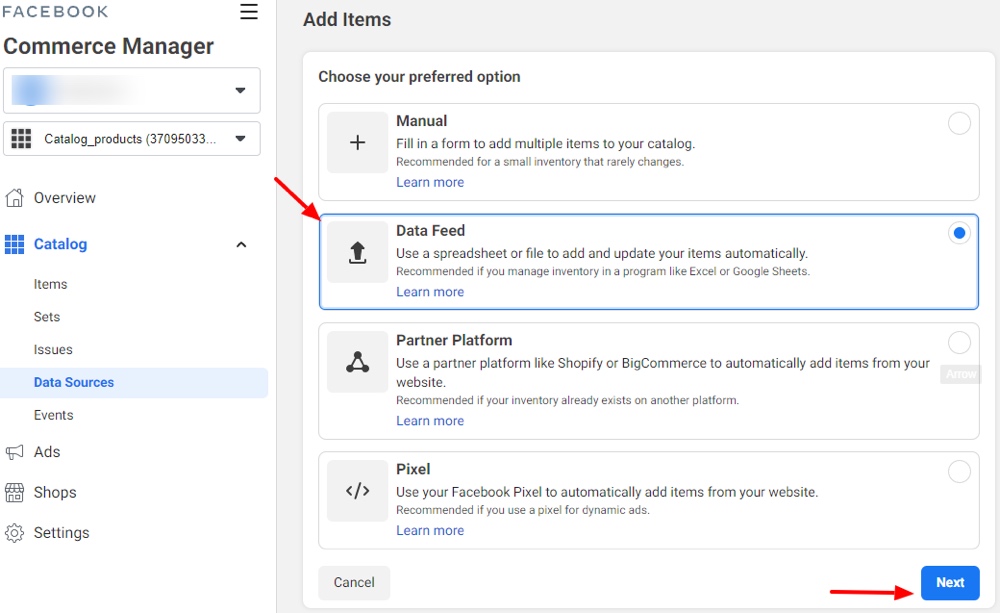Click the Data Feed upload icon
The height and width of the screenshot is (613, 1000).
357,253
